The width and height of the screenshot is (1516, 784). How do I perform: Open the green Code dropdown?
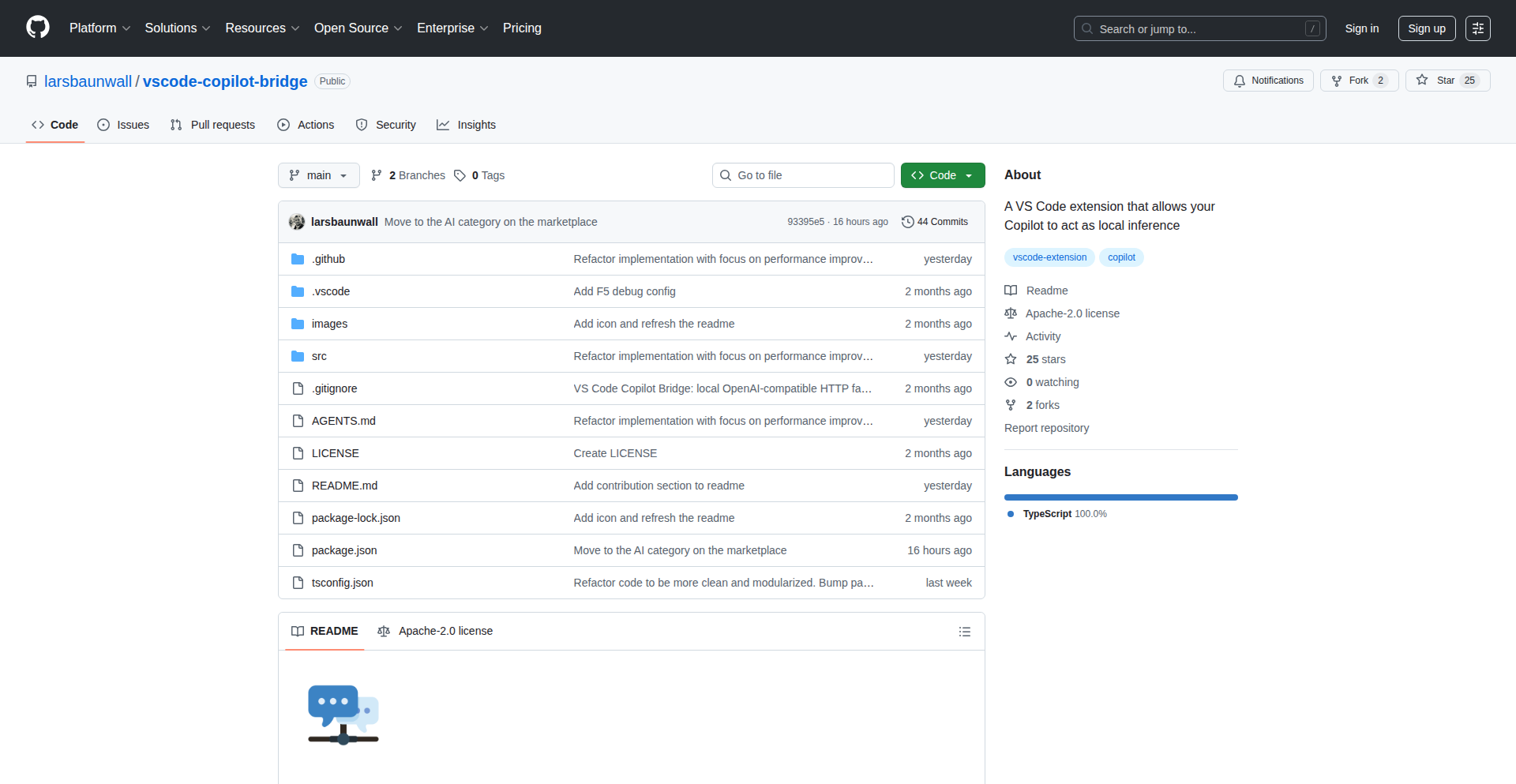click(942, 175)
